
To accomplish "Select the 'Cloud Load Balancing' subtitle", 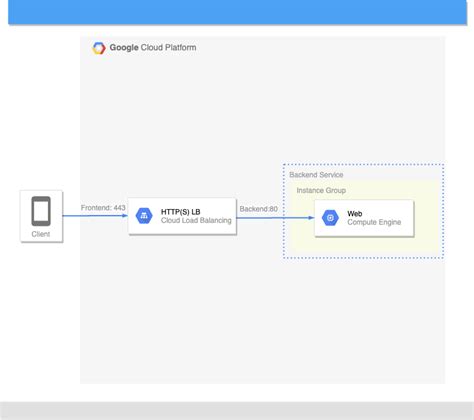I will click(x=196, y=220).
